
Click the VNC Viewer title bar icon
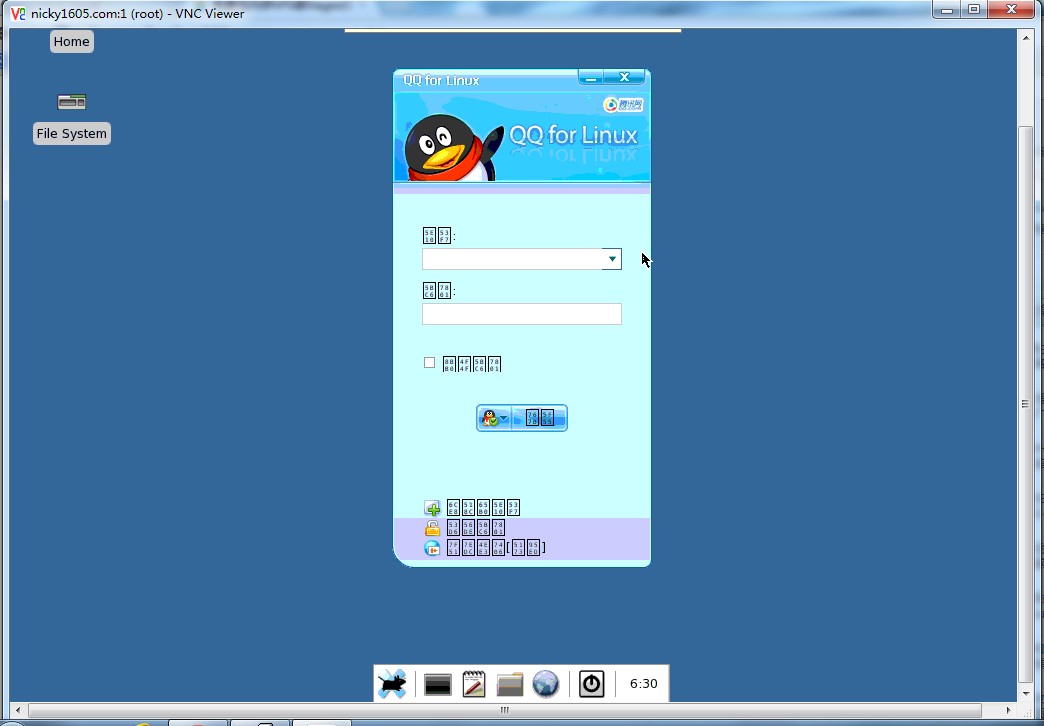click(x=17, y=13)
